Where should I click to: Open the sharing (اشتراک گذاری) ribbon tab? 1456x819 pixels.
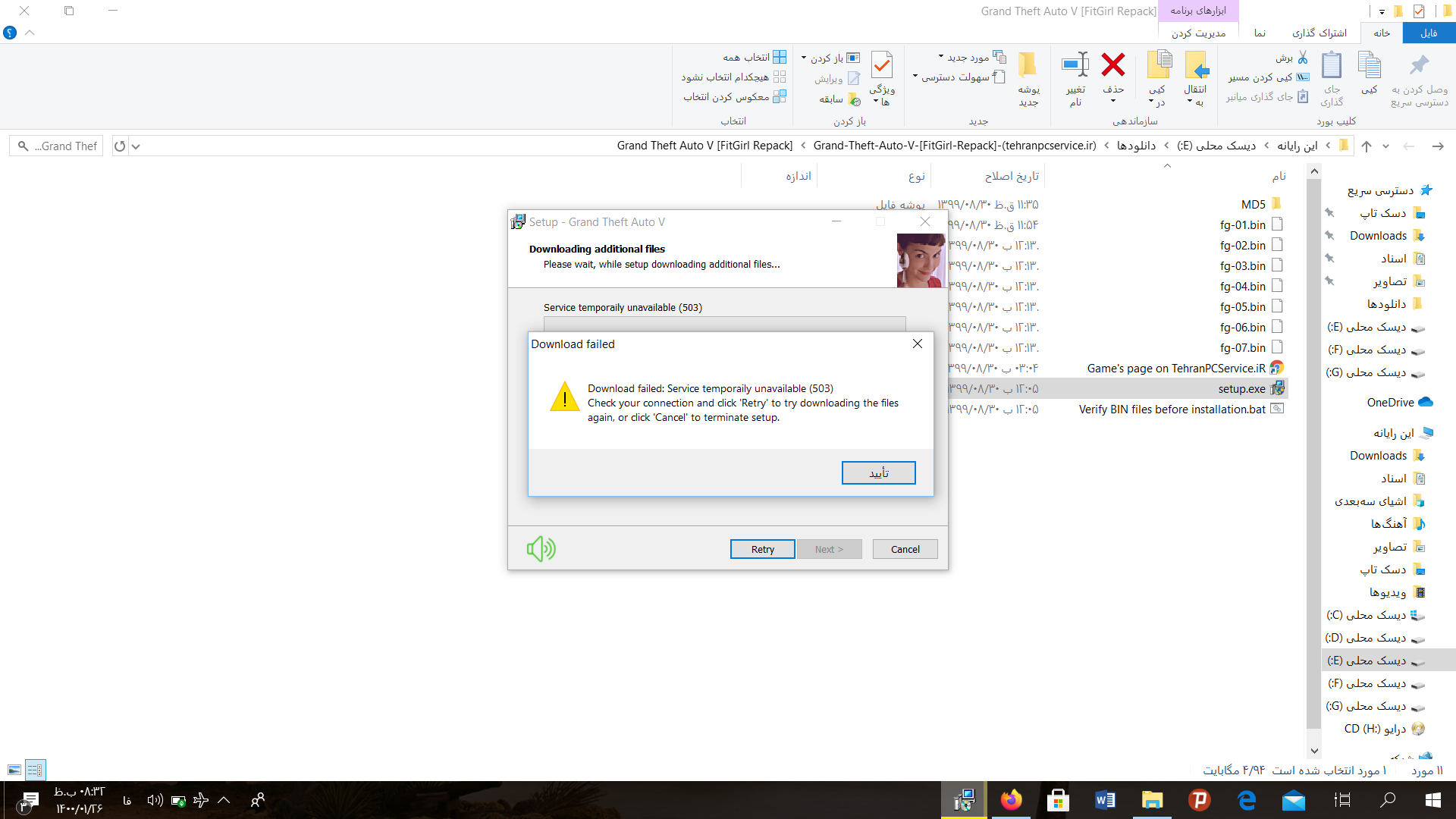[x=1319, y=33]
